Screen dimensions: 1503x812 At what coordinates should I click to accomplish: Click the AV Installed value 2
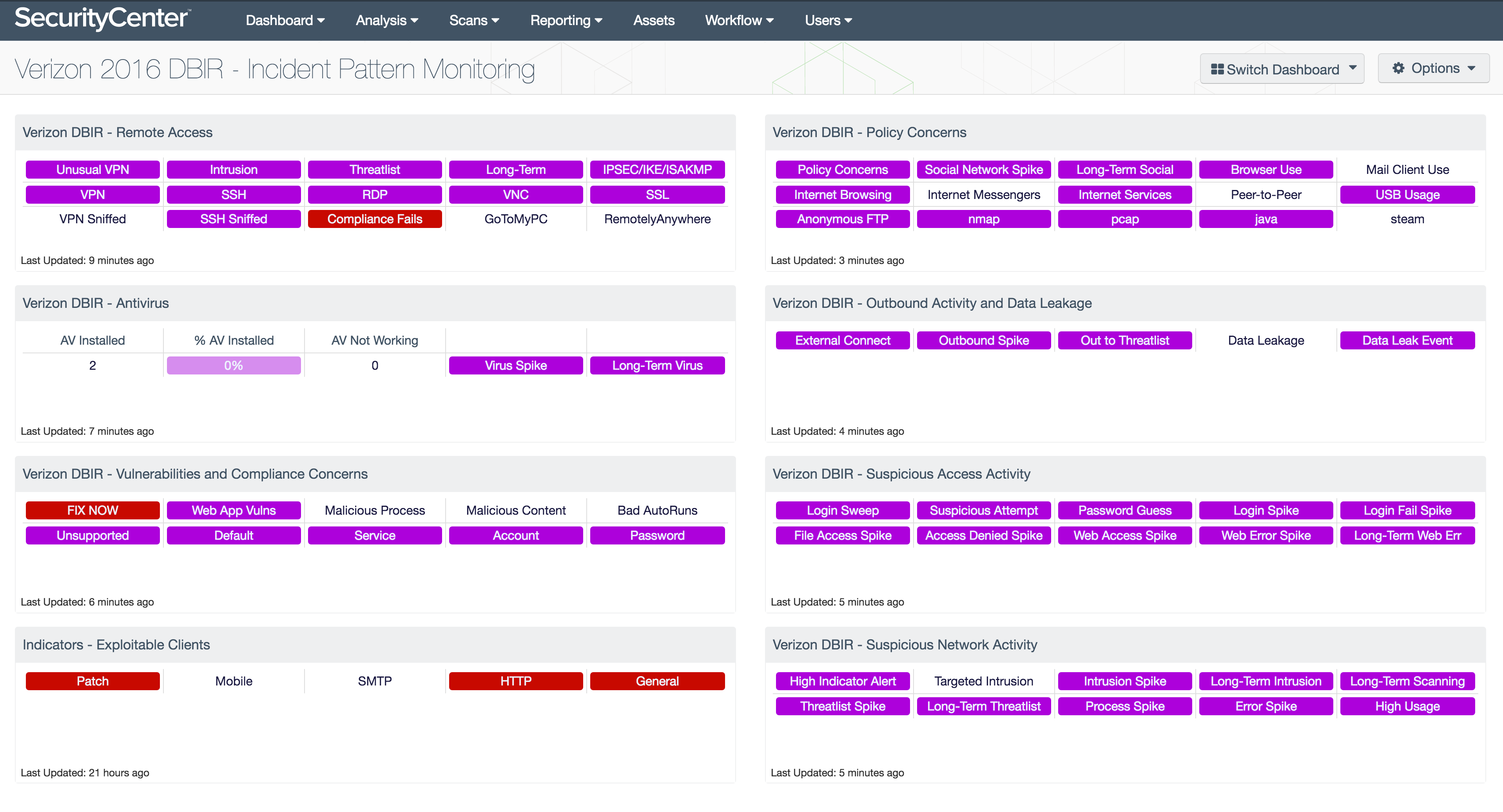pyautogui.click(x=93, y=366)
